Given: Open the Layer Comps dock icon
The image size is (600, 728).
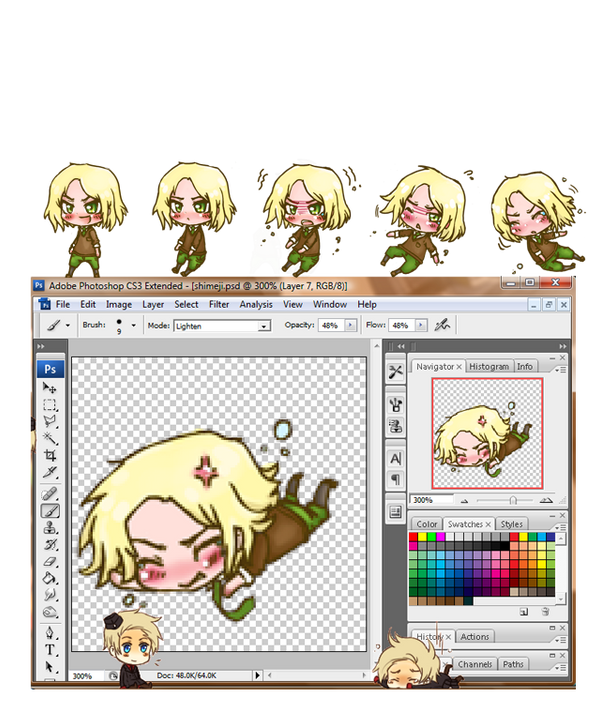Looking at the screenshot, I should (395, 512).
